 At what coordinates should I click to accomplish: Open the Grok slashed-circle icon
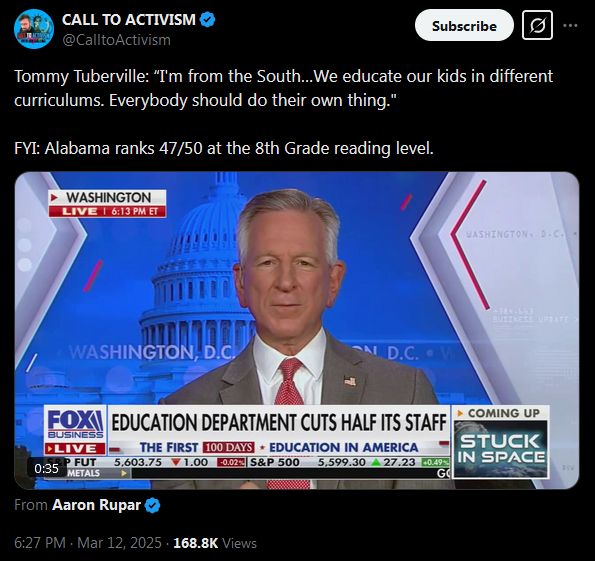537,25
